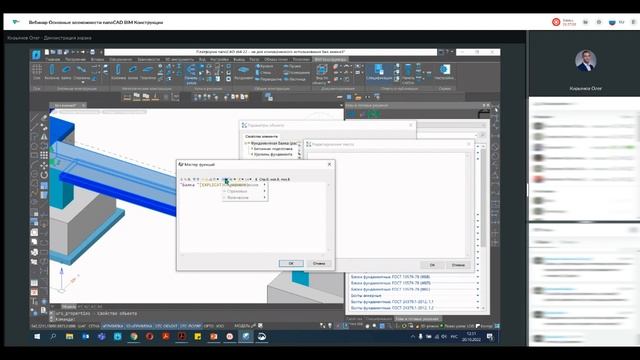The width and height of the screenshot is (640, 360).
Task: Open File Explorer from Windows taskbar
Action: tap(69, 337)
